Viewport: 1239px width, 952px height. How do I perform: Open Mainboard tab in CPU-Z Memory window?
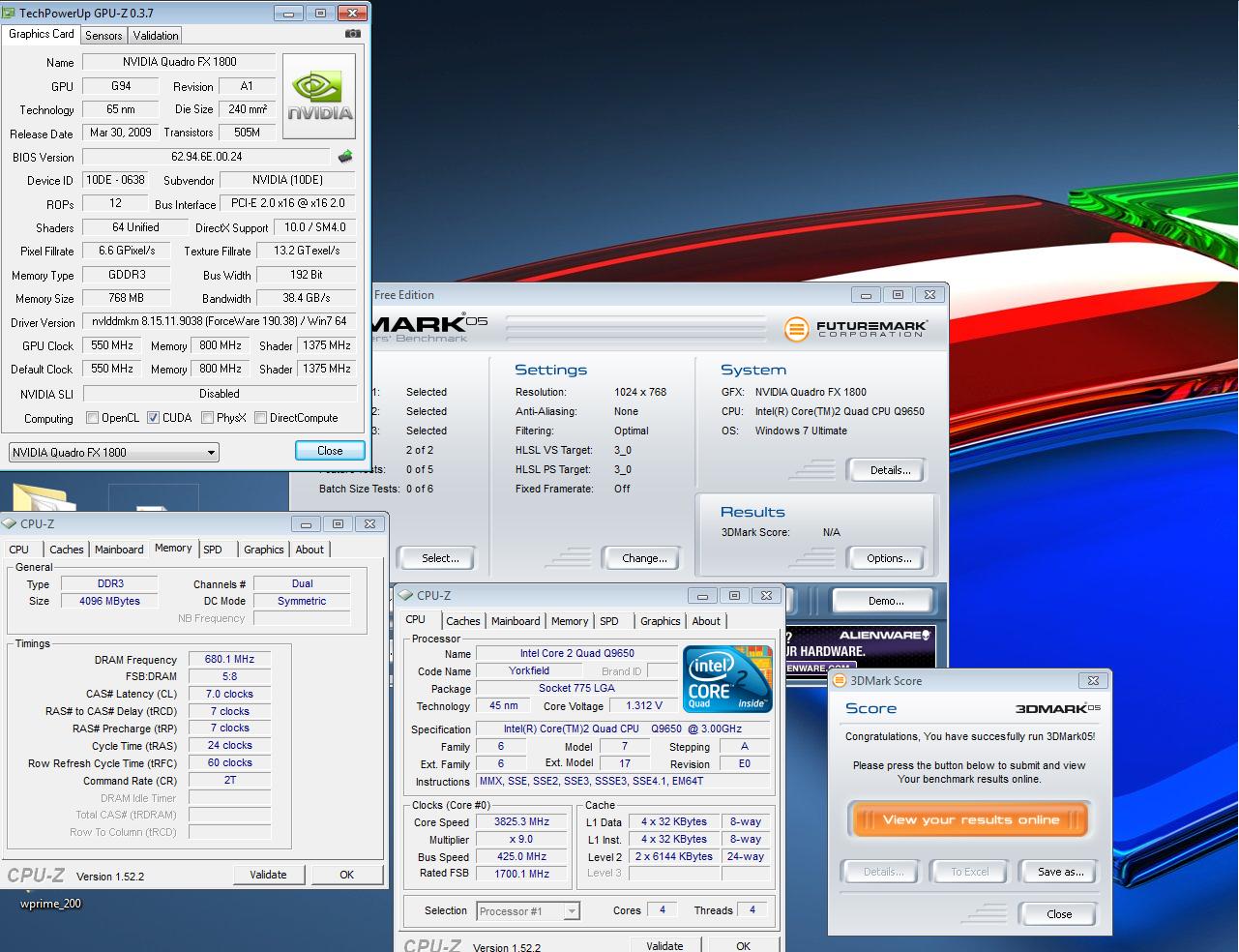tap(119, 550)
